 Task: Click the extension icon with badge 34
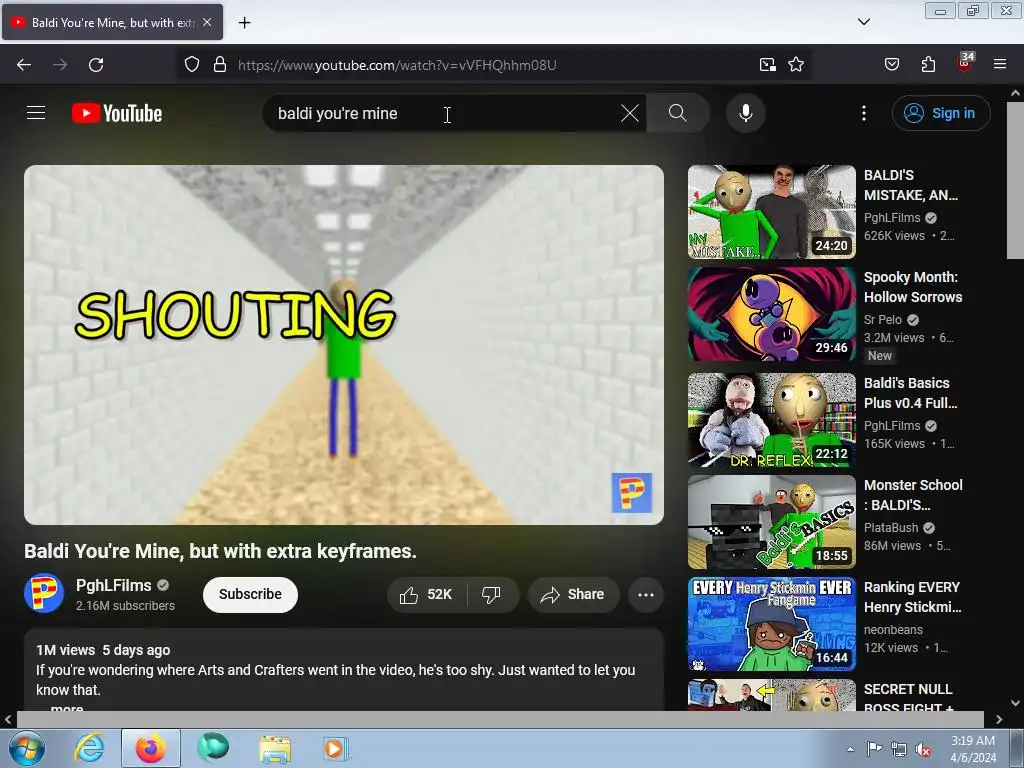(x=965, y=63)
